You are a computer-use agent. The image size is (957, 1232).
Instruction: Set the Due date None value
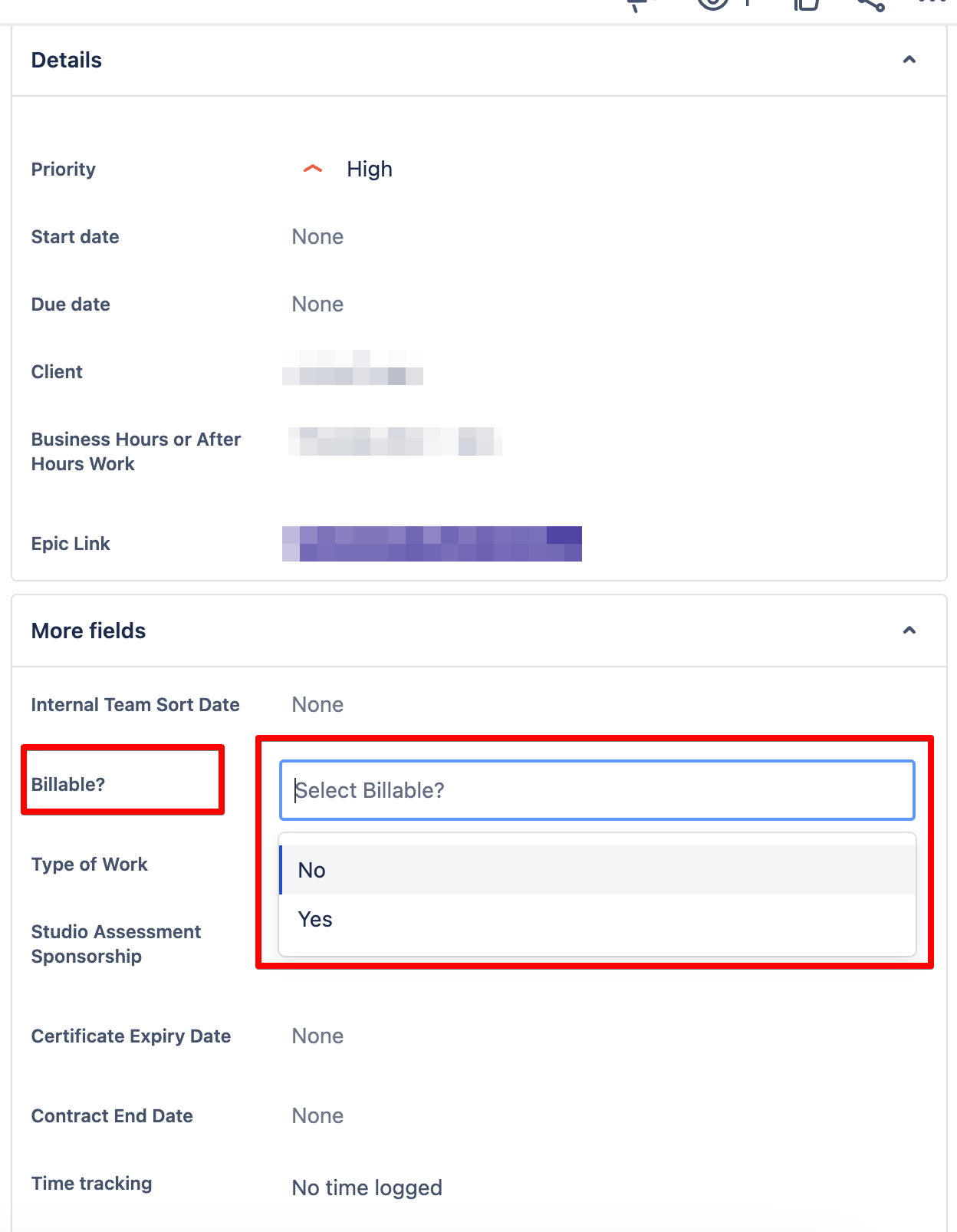(x=317, y=304)
